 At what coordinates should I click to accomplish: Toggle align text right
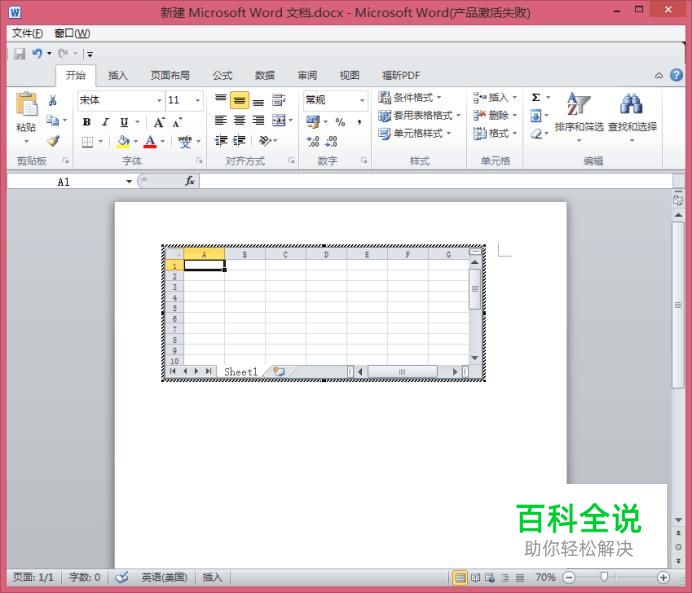pyautogui.click(x=258, y=120)
